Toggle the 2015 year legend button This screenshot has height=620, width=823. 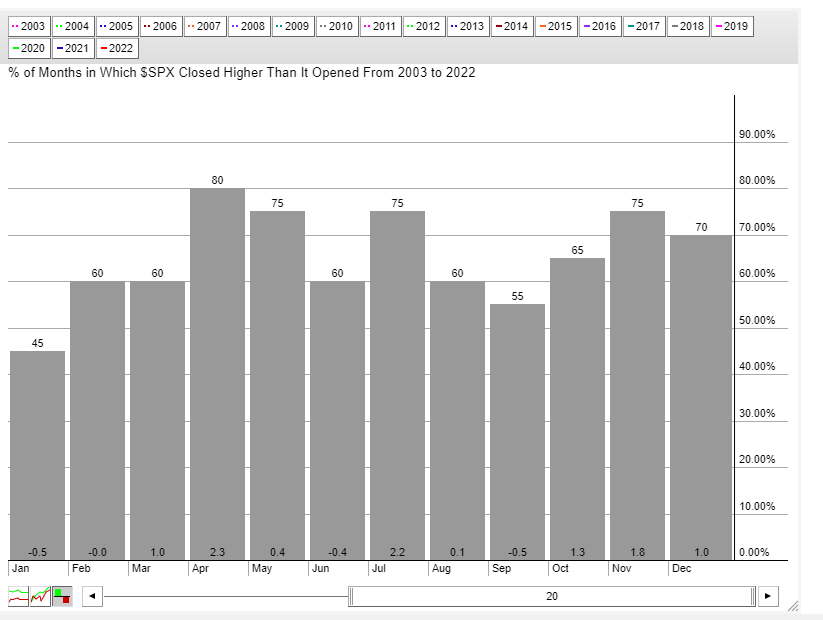coord(556,26)
